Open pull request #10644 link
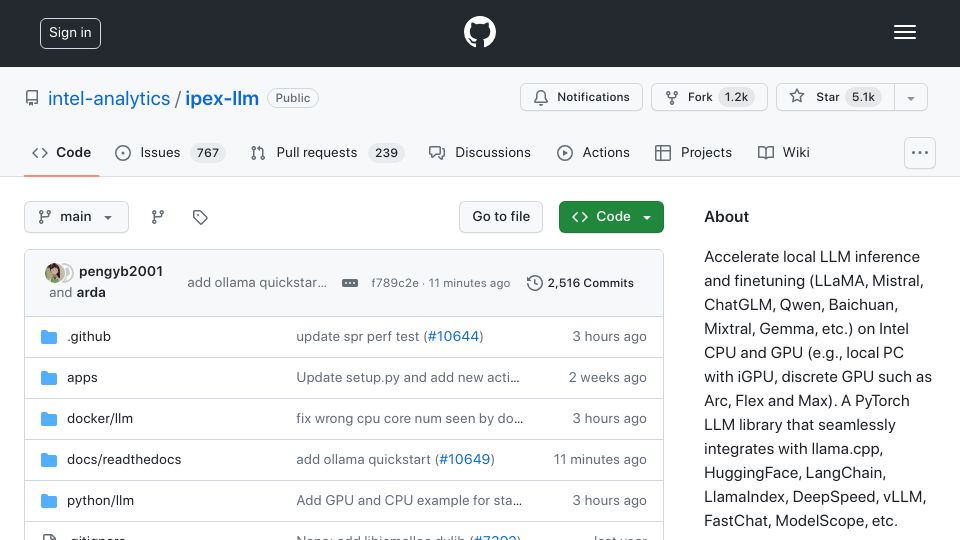The image size is (960, 540). 453,336
